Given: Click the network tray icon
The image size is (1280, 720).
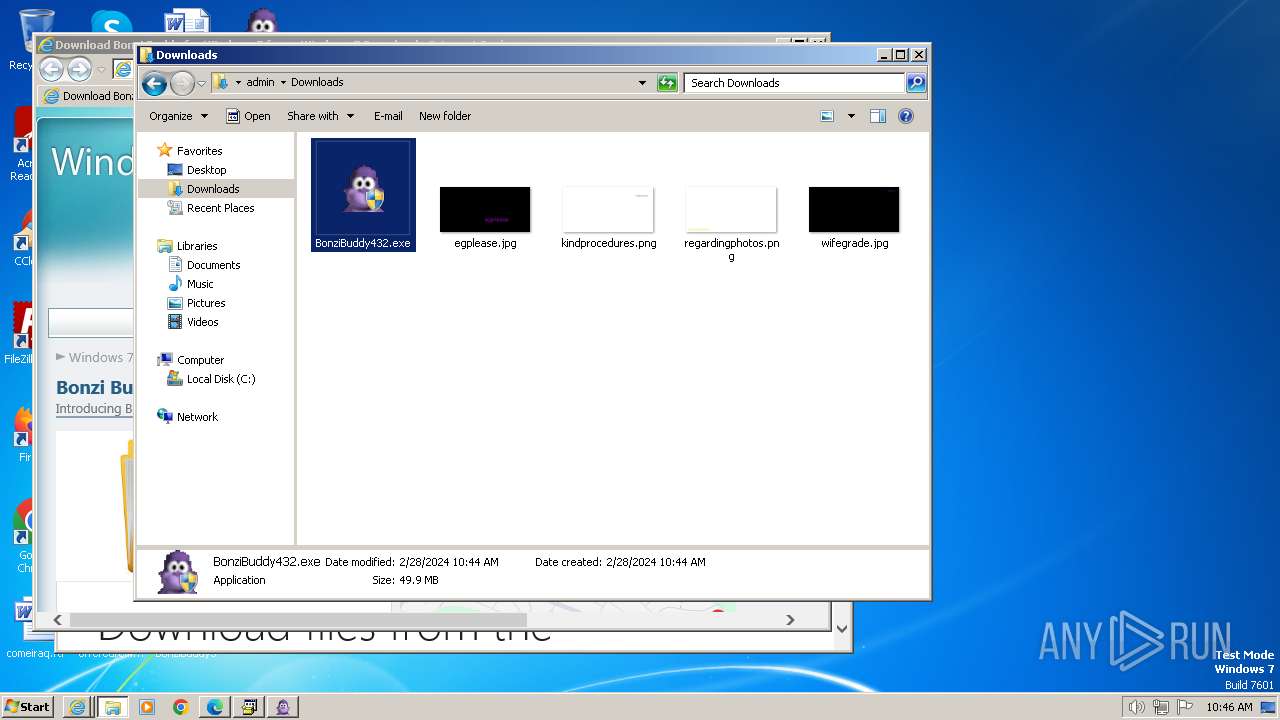Looking at the screenshot, I should 1161,707.
